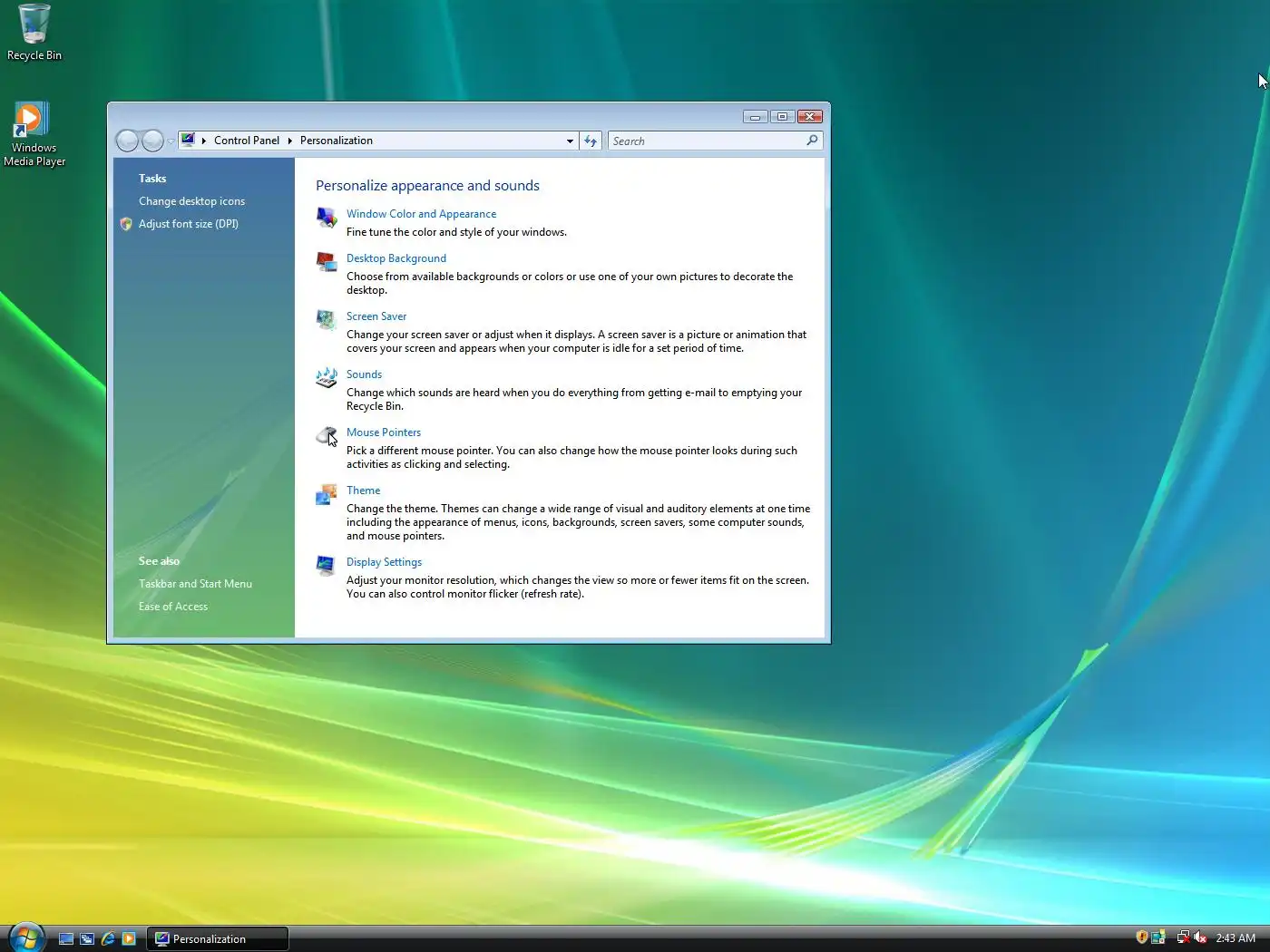Image resolution: width=1270 pixels, height=952 pixels.
Task: Click the Window Color and Appearance icon
Action: pos(327,218)
